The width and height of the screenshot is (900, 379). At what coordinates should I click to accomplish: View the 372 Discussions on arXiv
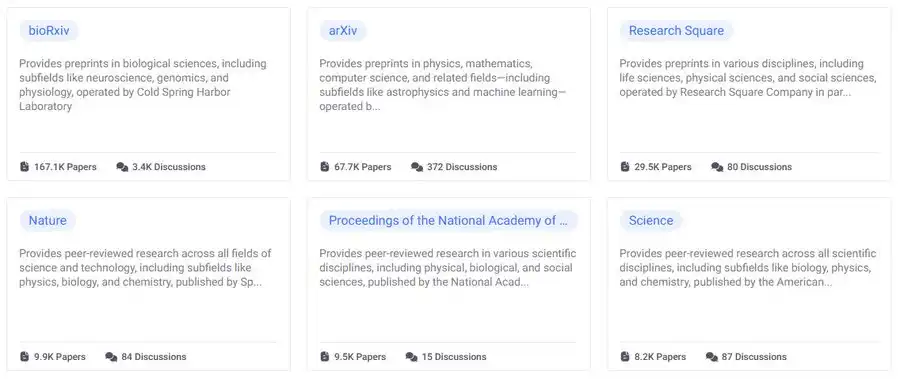(461, 167)
